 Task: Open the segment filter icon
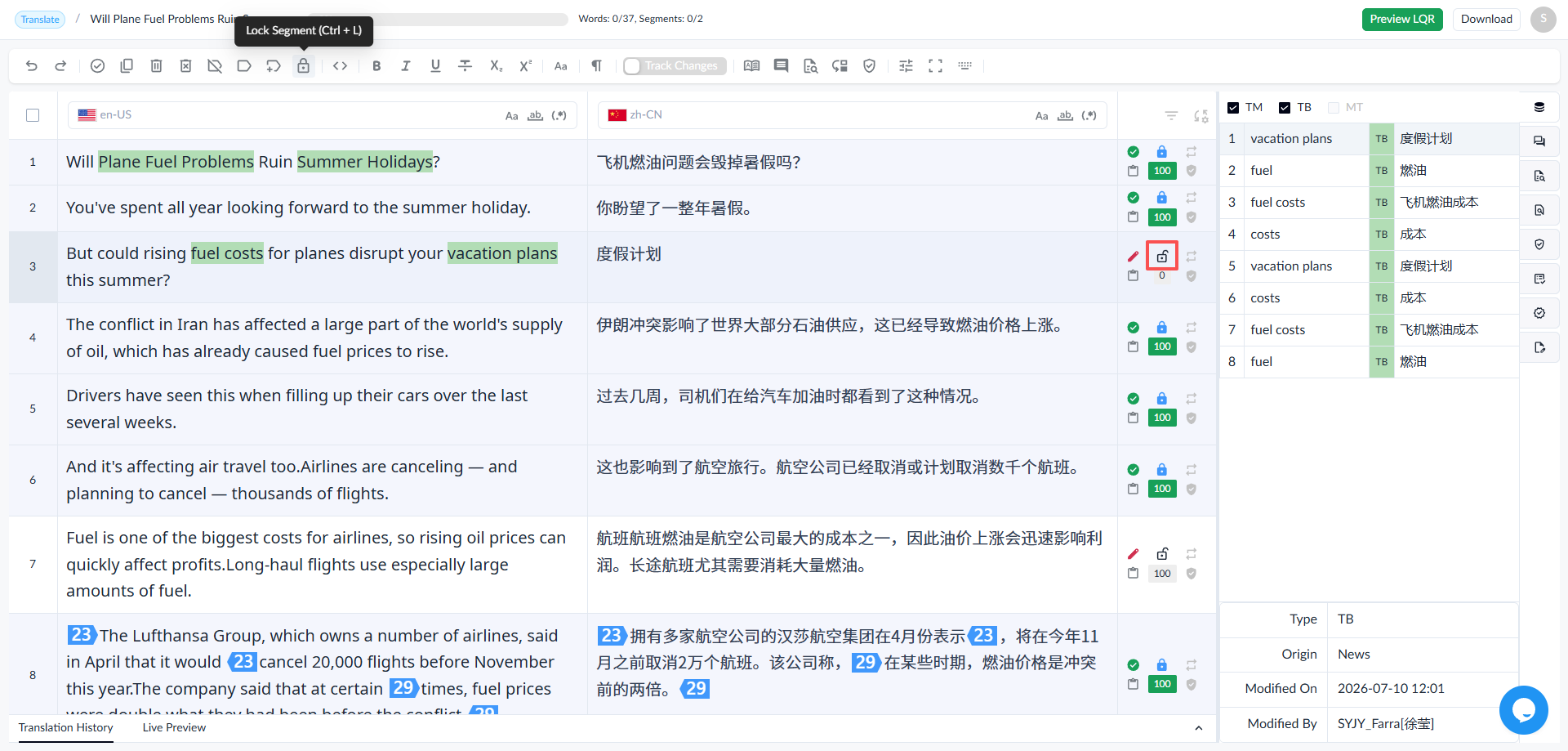coord(1171,116)
